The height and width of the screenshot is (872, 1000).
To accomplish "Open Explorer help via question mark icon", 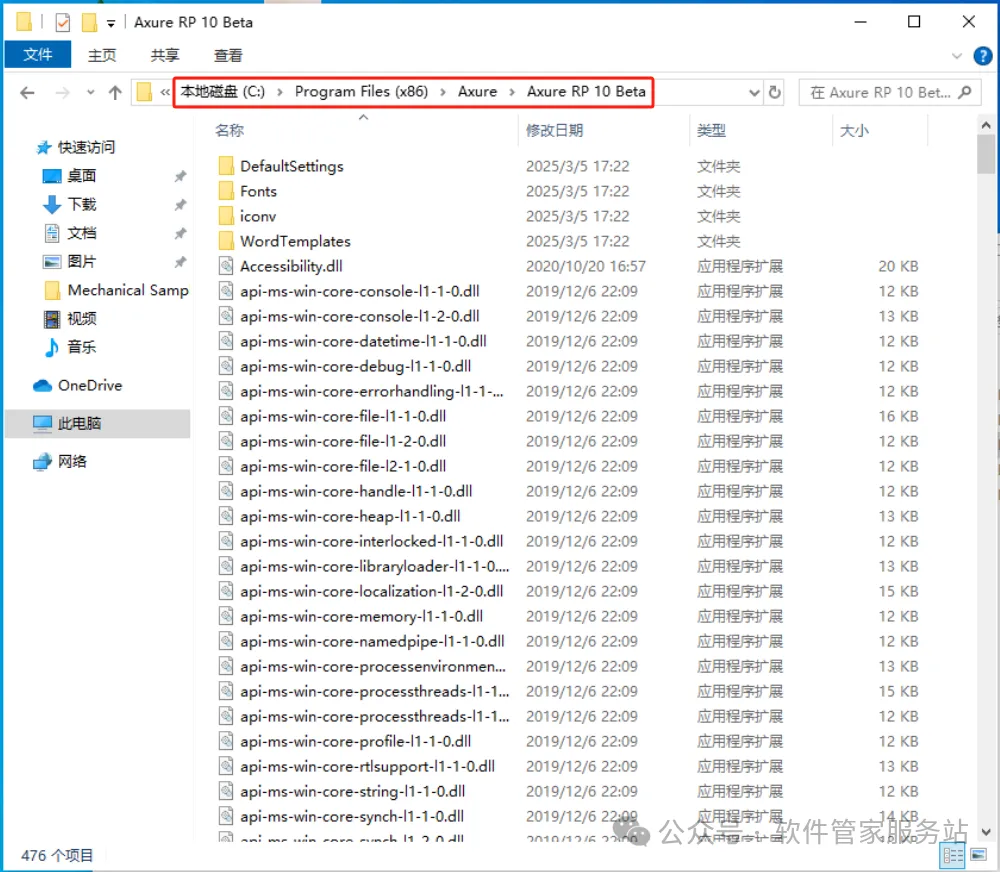I will [x=982, y=56].
